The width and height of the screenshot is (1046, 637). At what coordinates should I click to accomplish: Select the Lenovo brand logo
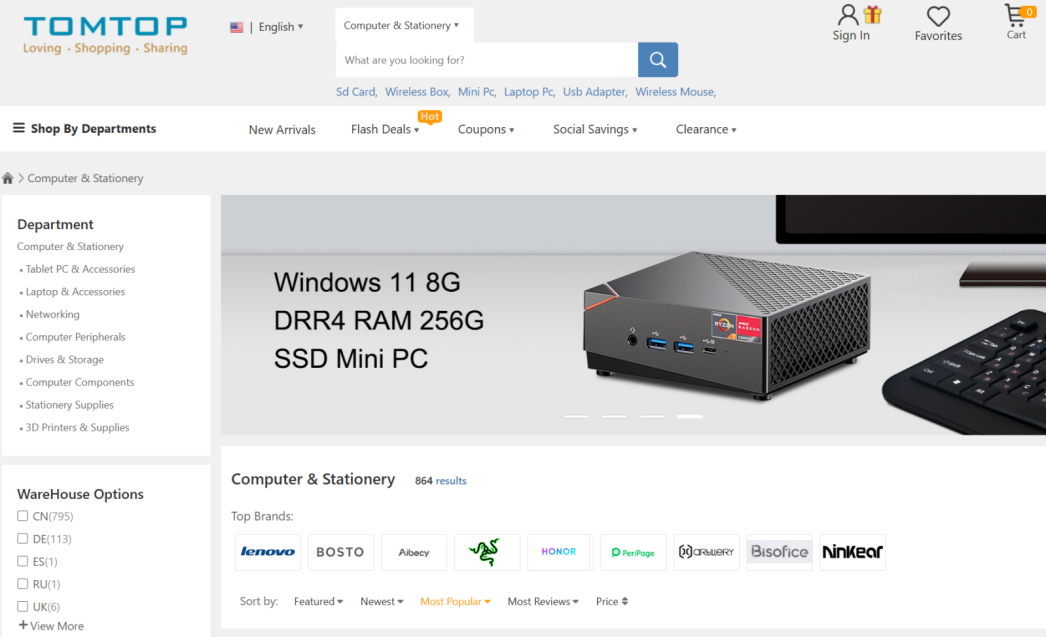(268, 552)
